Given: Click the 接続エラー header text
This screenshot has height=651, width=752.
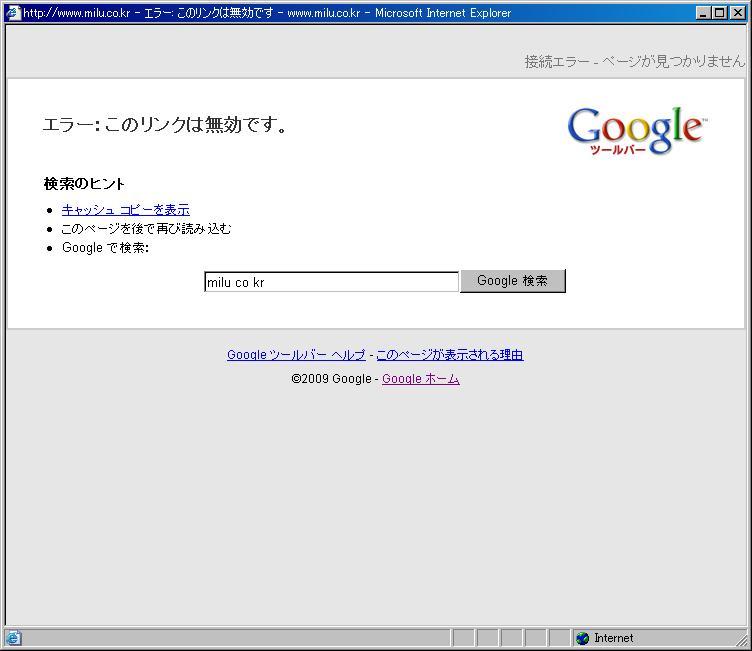Looking at the screenshot, I should click(x=634, y=61).
